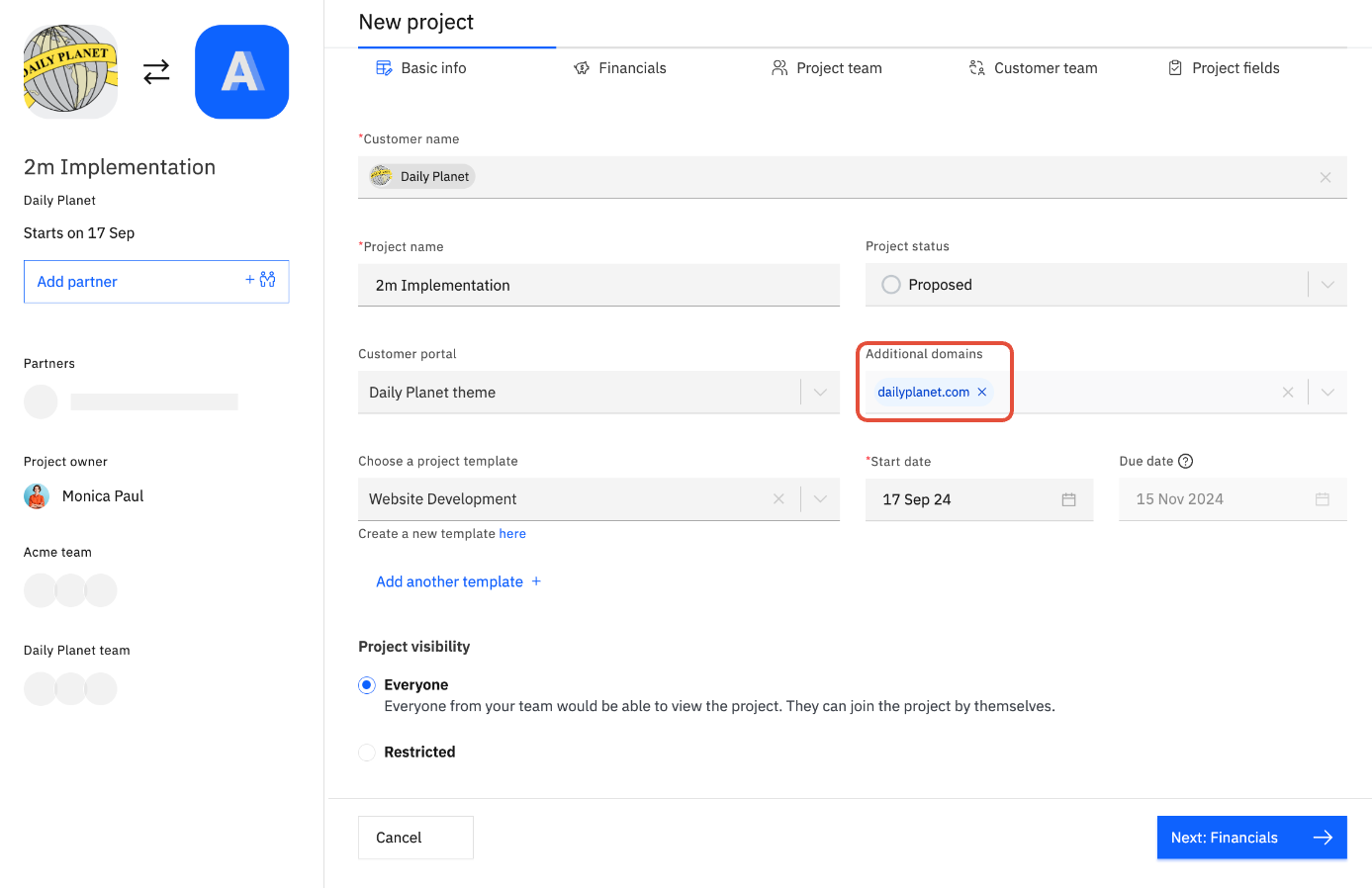Click the Financials piggy bank icon

click(x=582, y=68)
